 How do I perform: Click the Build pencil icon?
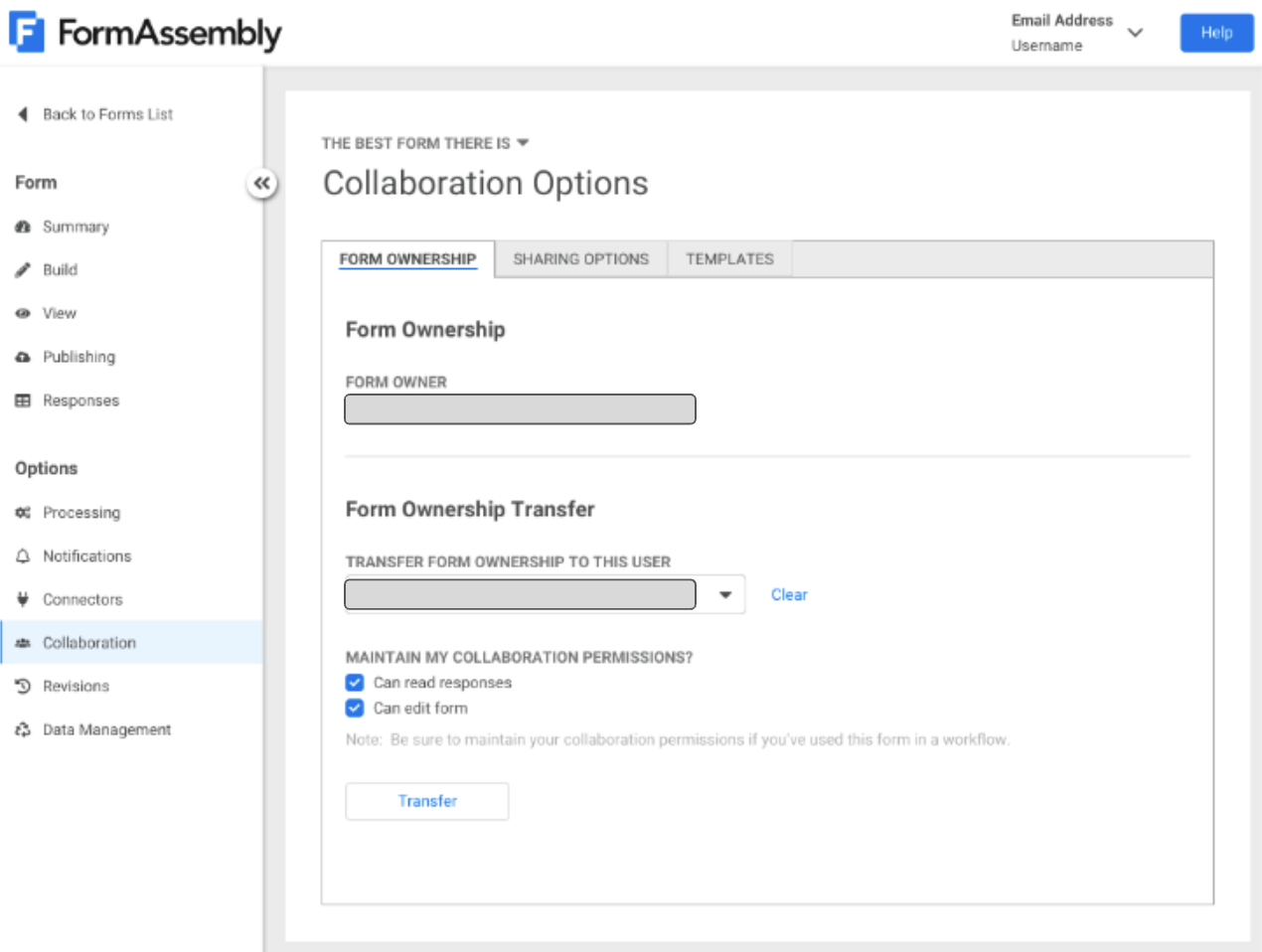click(23, 269)
